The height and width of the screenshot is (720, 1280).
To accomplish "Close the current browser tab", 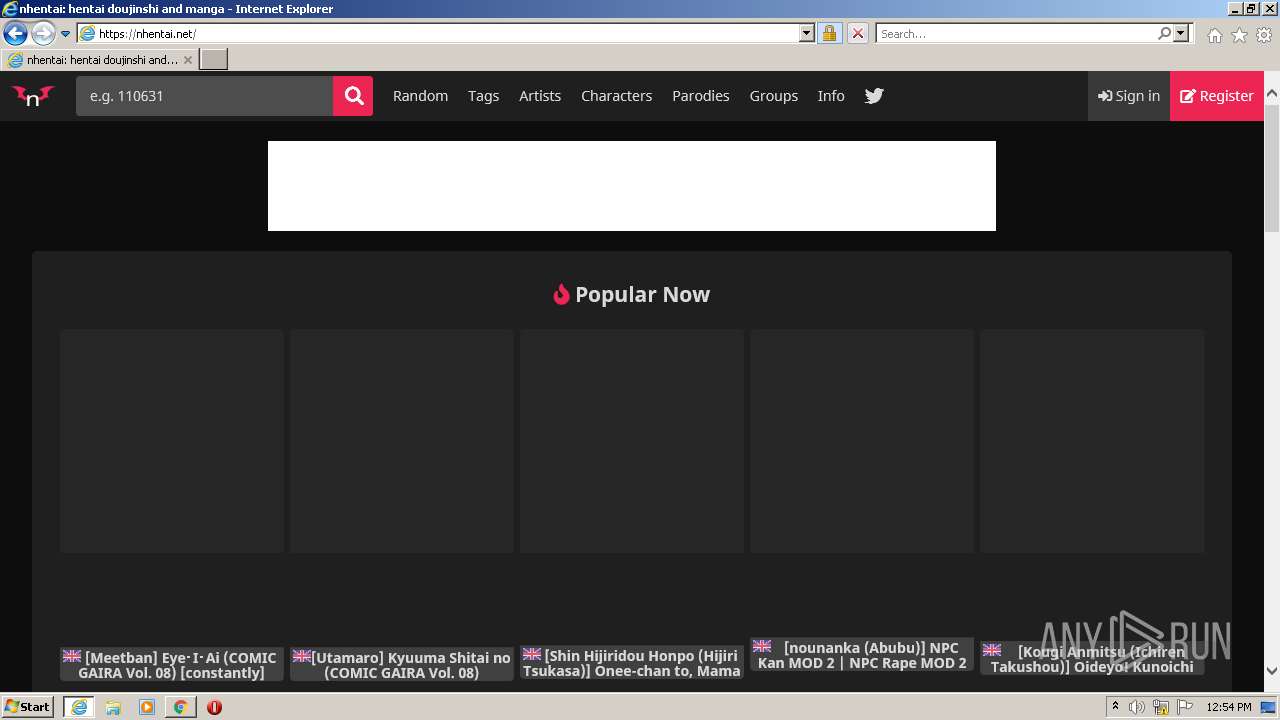I will coord(187,60).
